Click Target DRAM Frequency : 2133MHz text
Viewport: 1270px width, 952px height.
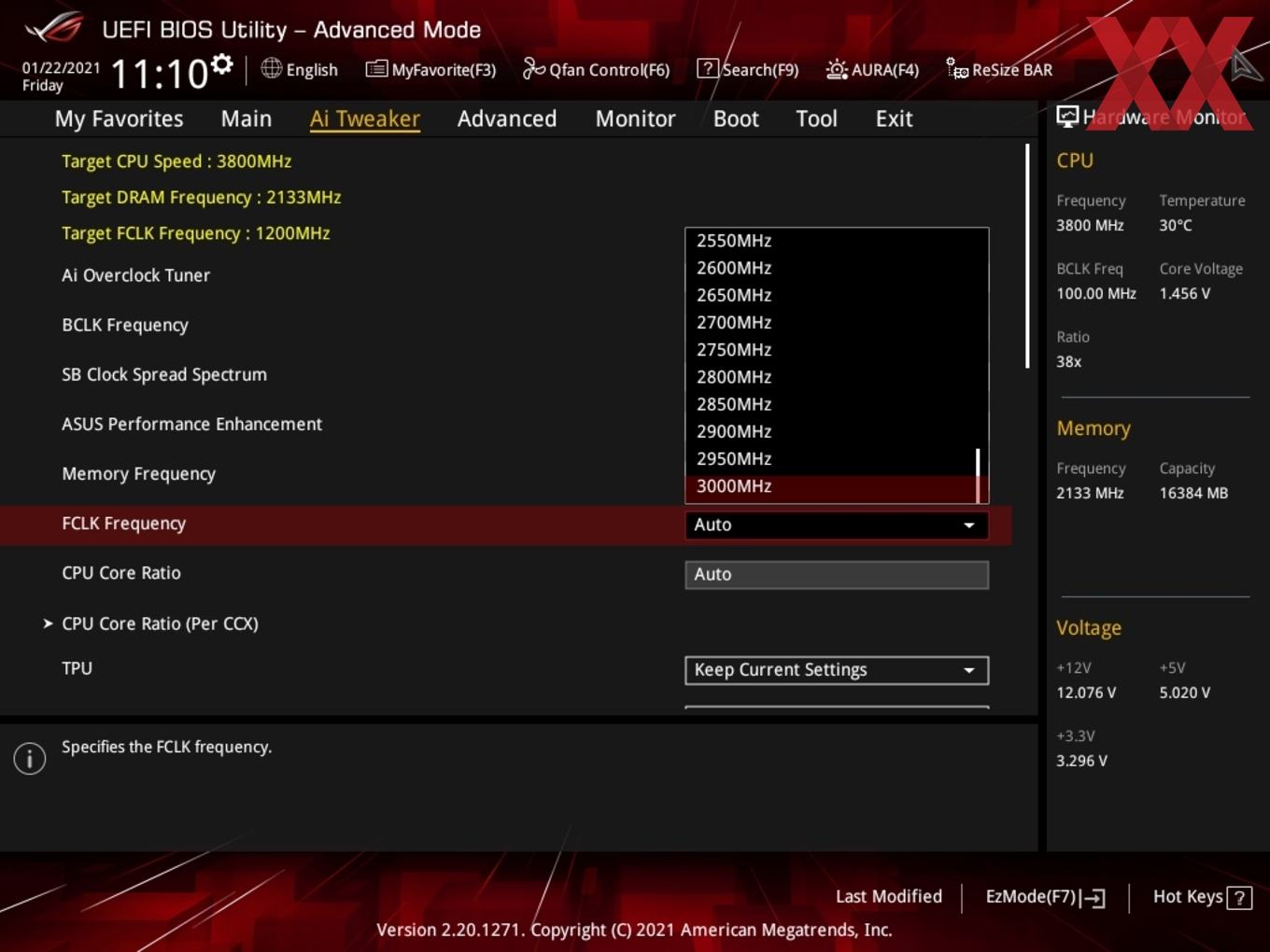[201, 198]
